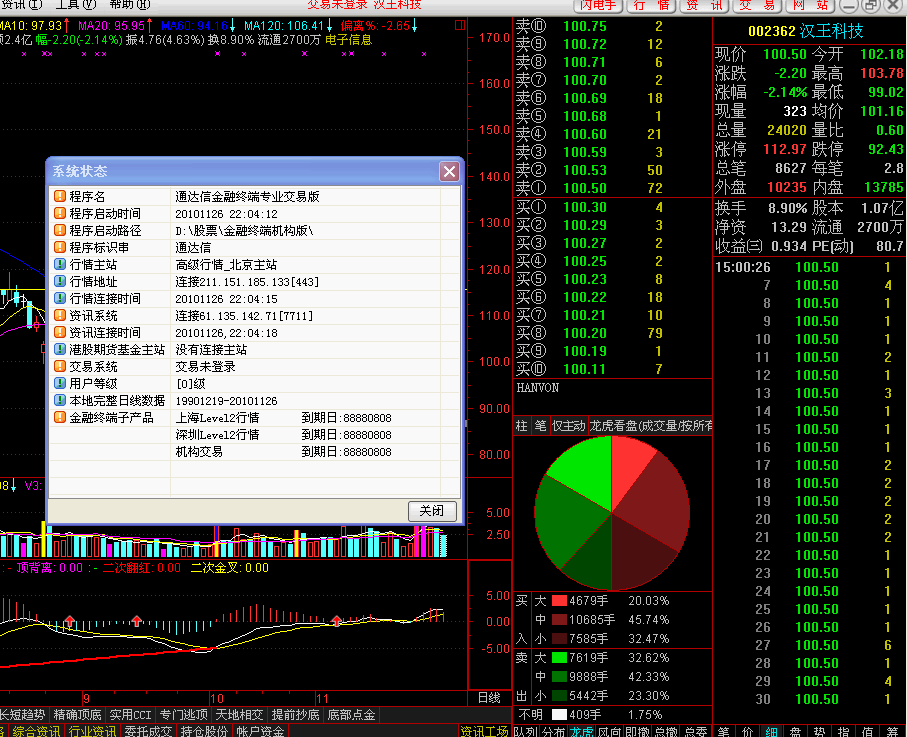Open the 资讯工场 bottom tab
Viewport: 907px width, 737px height.
[x=484, y=731]
